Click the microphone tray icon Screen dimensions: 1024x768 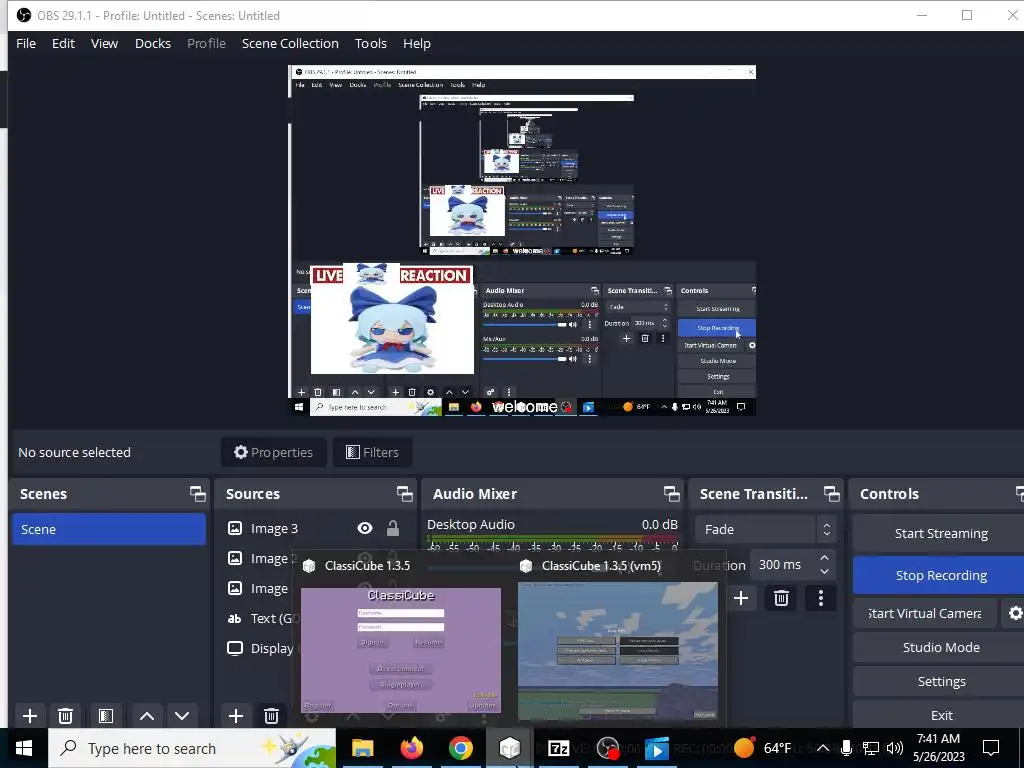coord(846,748)
